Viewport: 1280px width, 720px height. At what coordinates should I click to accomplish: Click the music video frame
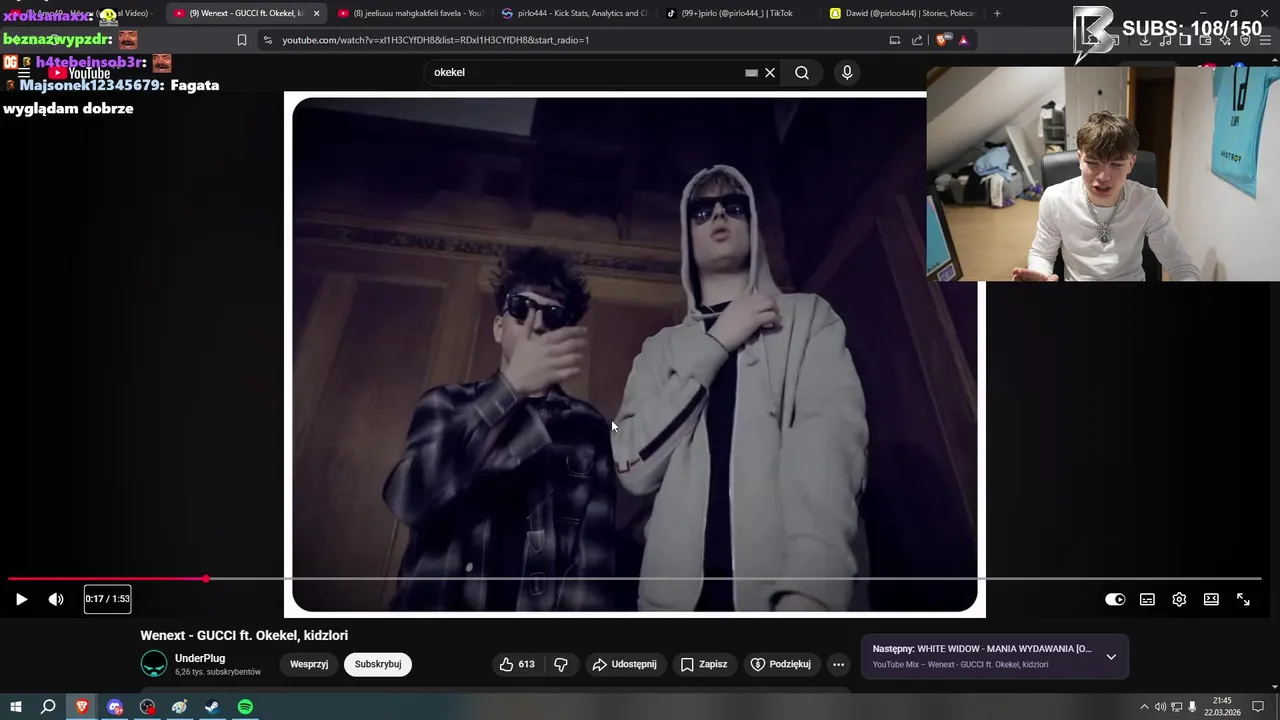pyautogui.click(x=634, y=354)
